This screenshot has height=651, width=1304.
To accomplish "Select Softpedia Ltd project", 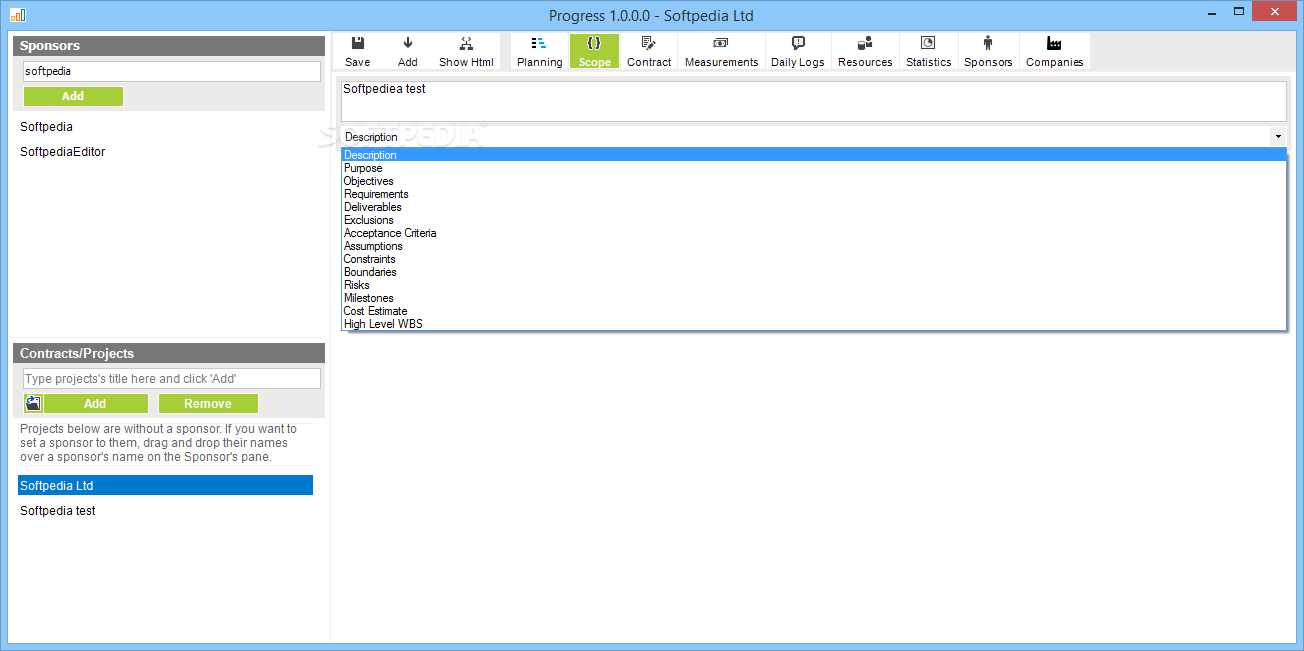I will tap(165, 485).
